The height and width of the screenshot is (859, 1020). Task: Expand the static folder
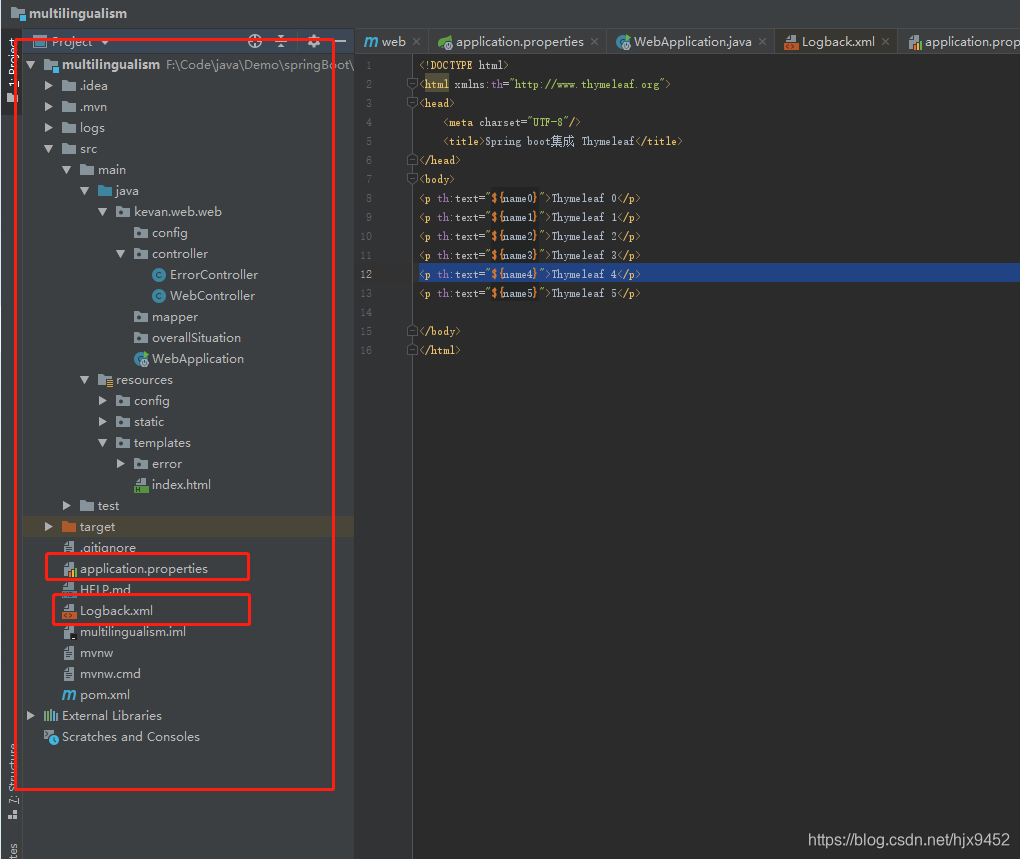pos(103,422)
